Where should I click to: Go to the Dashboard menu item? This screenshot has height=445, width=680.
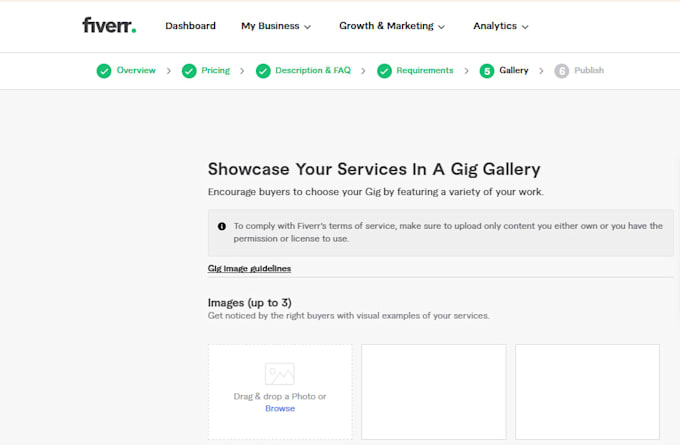(190, 26)
